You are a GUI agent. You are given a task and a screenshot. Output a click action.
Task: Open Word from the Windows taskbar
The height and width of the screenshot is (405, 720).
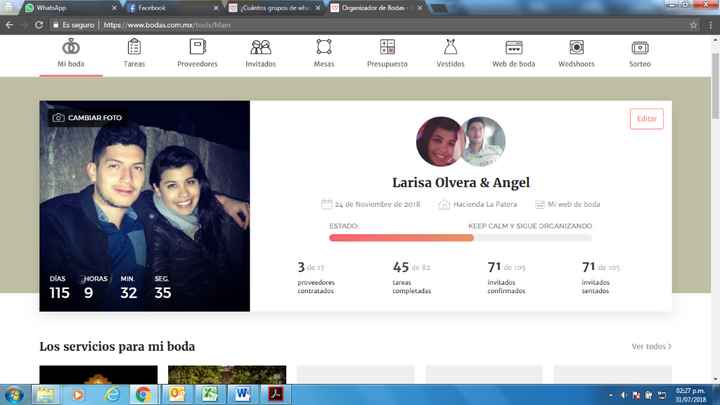(x=243, y=395)
